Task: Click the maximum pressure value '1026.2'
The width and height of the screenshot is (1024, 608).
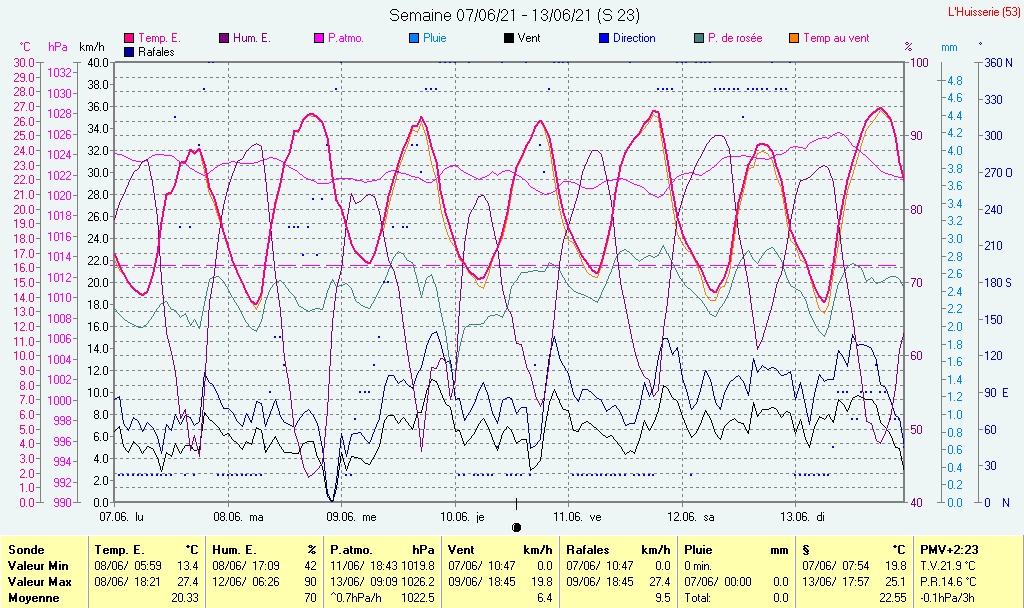Action: (x=418, y=581)
